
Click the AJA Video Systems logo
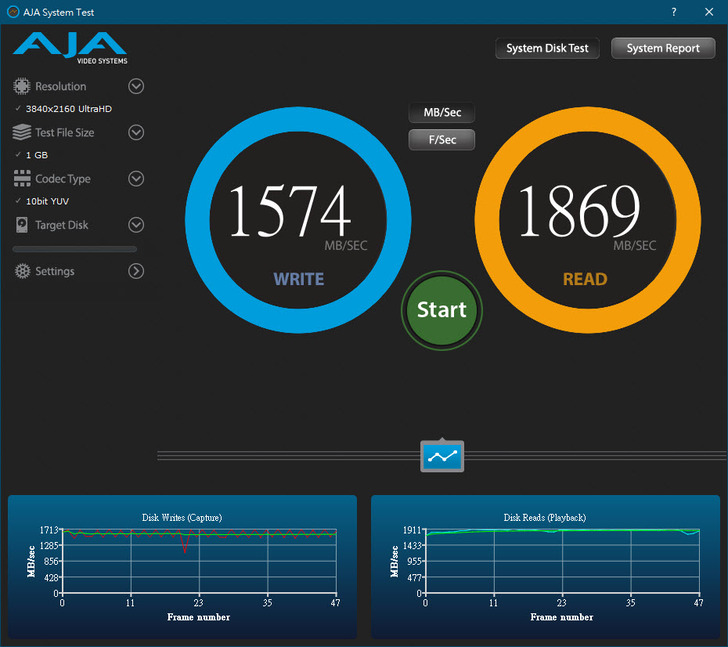(70, 46)
